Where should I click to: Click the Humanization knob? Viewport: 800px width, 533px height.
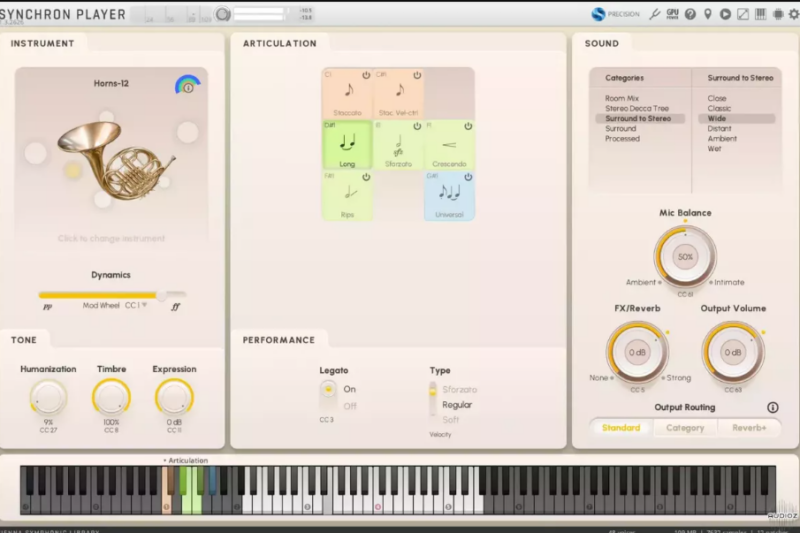(48, 397)
